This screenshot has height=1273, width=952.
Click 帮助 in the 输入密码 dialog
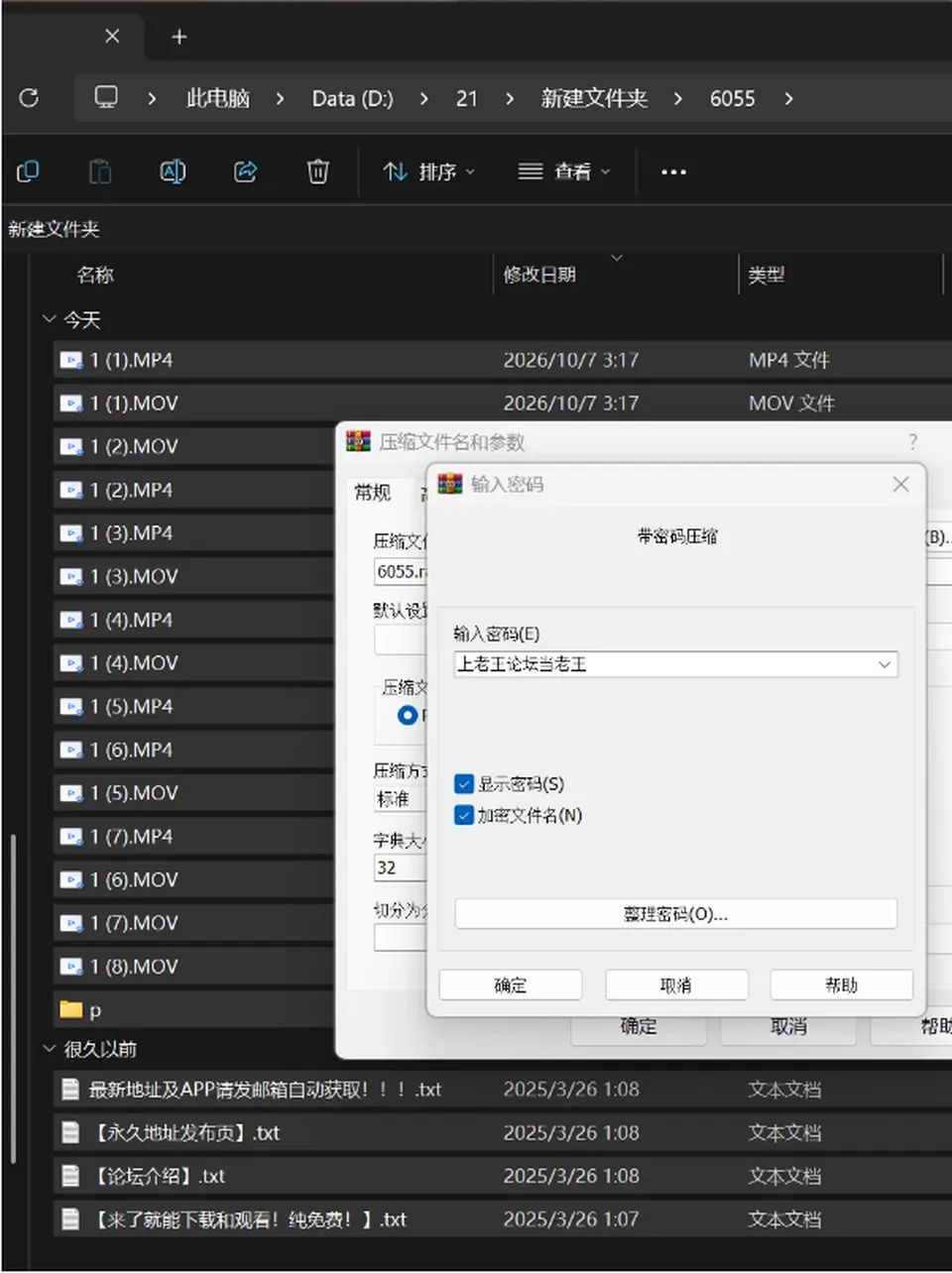[x=841, y=984]
